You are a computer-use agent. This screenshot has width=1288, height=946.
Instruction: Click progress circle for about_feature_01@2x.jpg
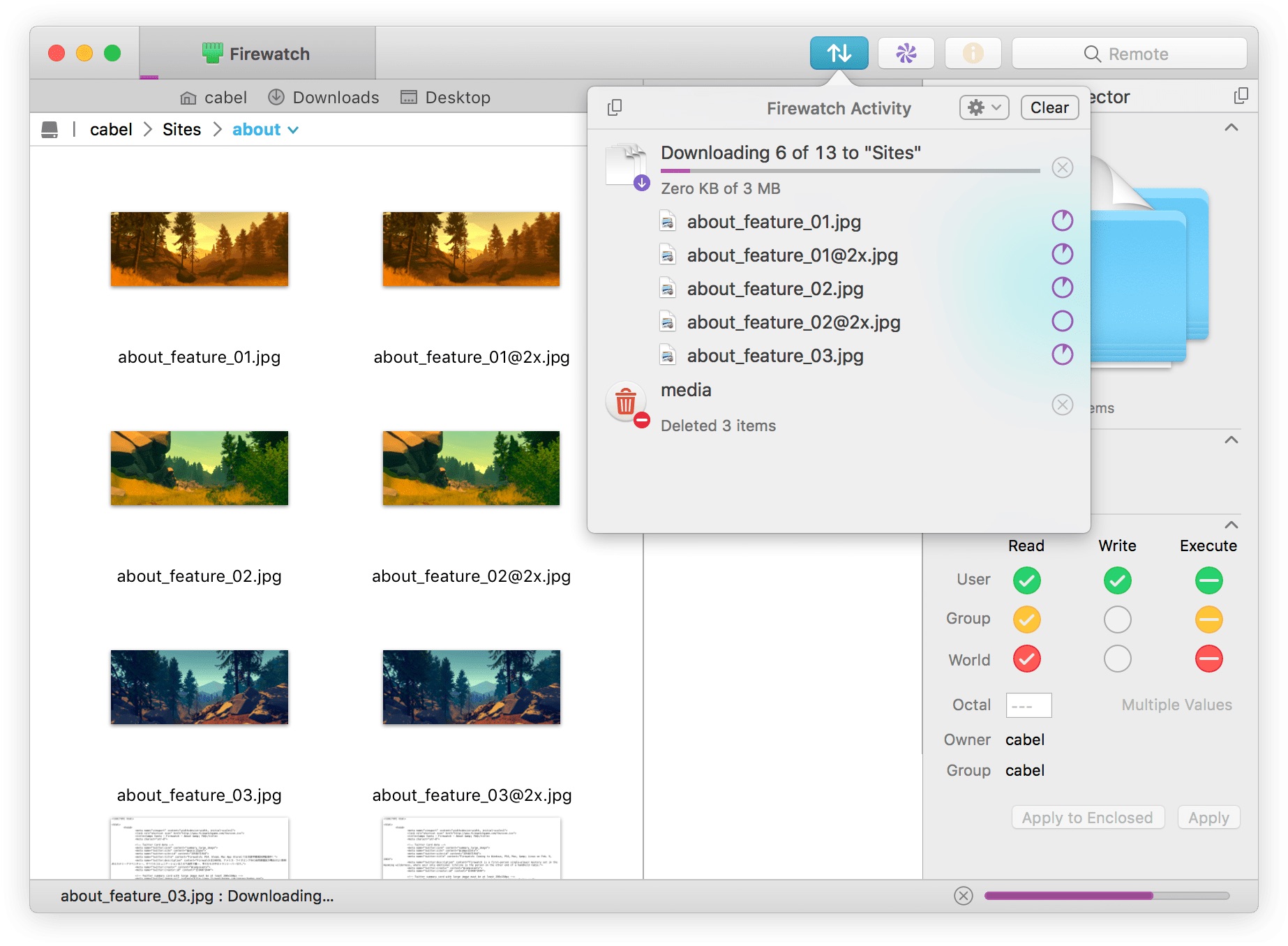click(1062, 255)
